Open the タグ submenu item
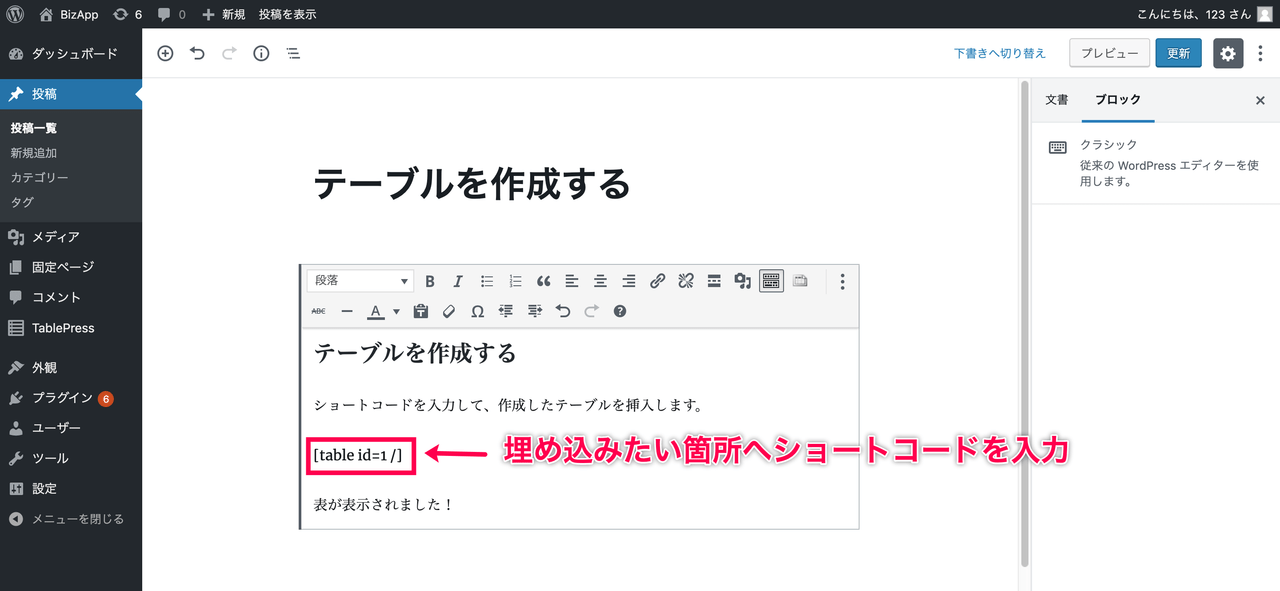This screenshot has height=591, width=1280. point(22,202)
